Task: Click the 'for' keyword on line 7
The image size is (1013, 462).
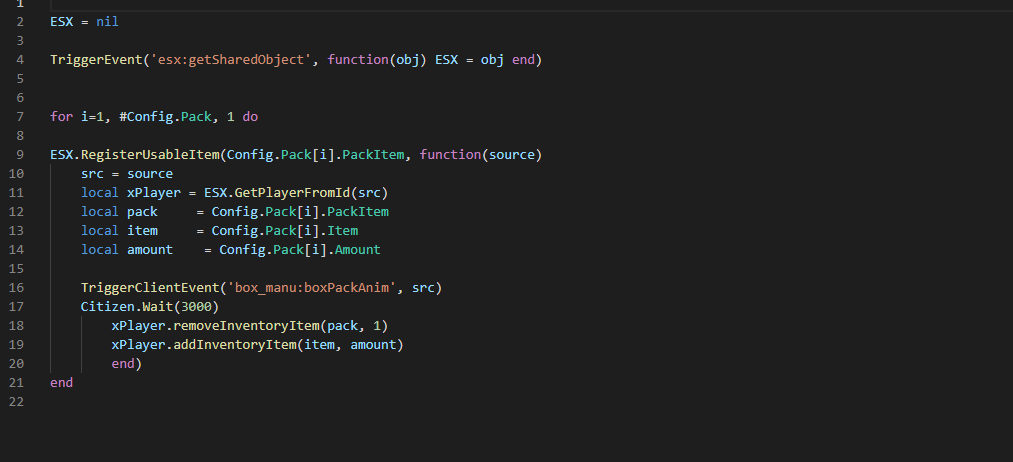Action: [x=61, y=117]
